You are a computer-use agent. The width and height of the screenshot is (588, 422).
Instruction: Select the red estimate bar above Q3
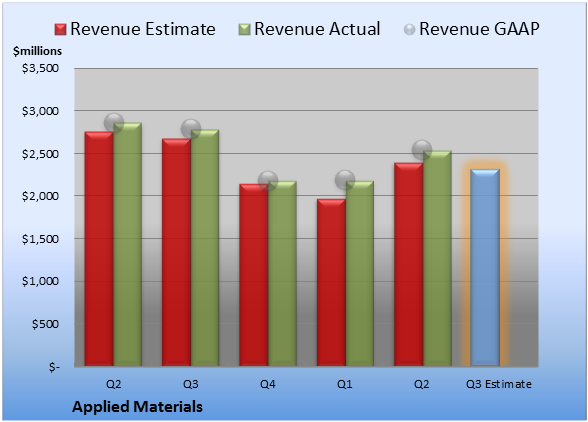pyautogui.click(x=176, y=252)
